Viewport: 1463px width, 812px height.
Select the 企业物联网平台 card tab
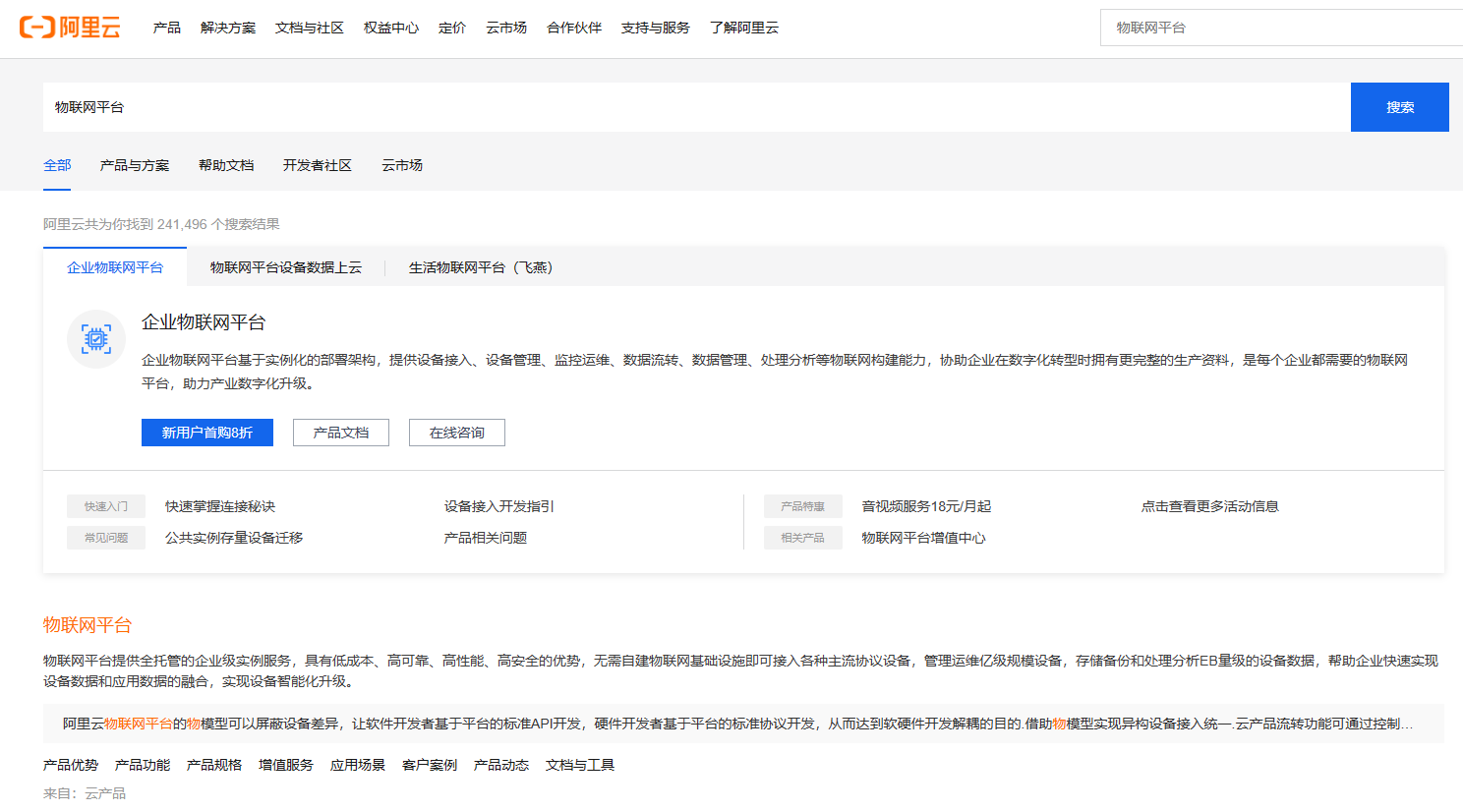click(115, 267)
